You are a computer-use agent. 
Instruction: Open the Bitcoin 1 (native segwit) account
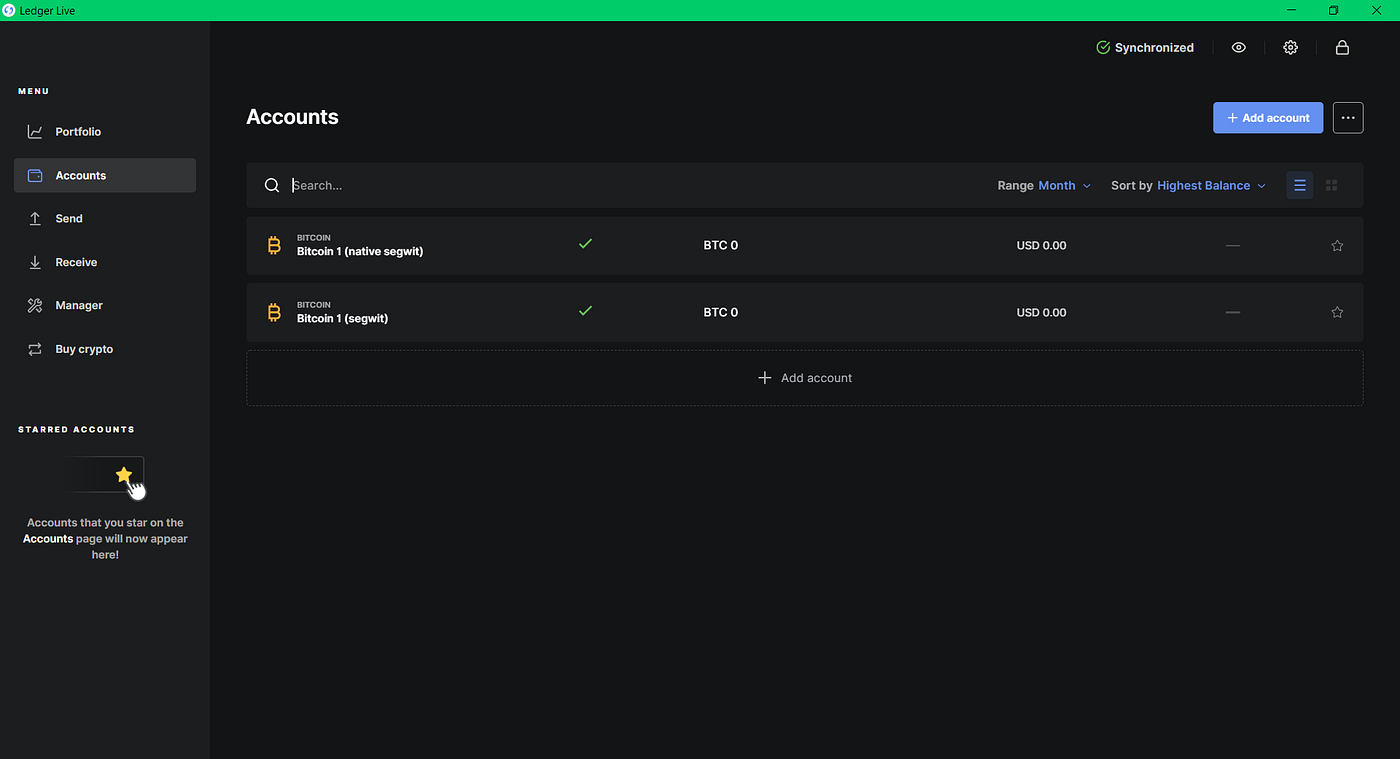pyautogui.click(x=805, y=246)
